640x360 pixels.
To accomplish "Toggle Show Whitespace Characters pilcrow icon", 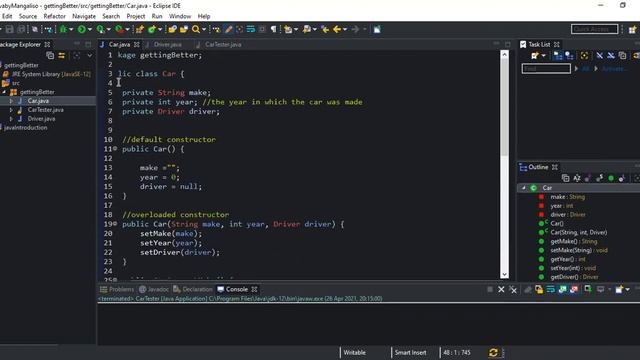I will [x=273, y=29].
